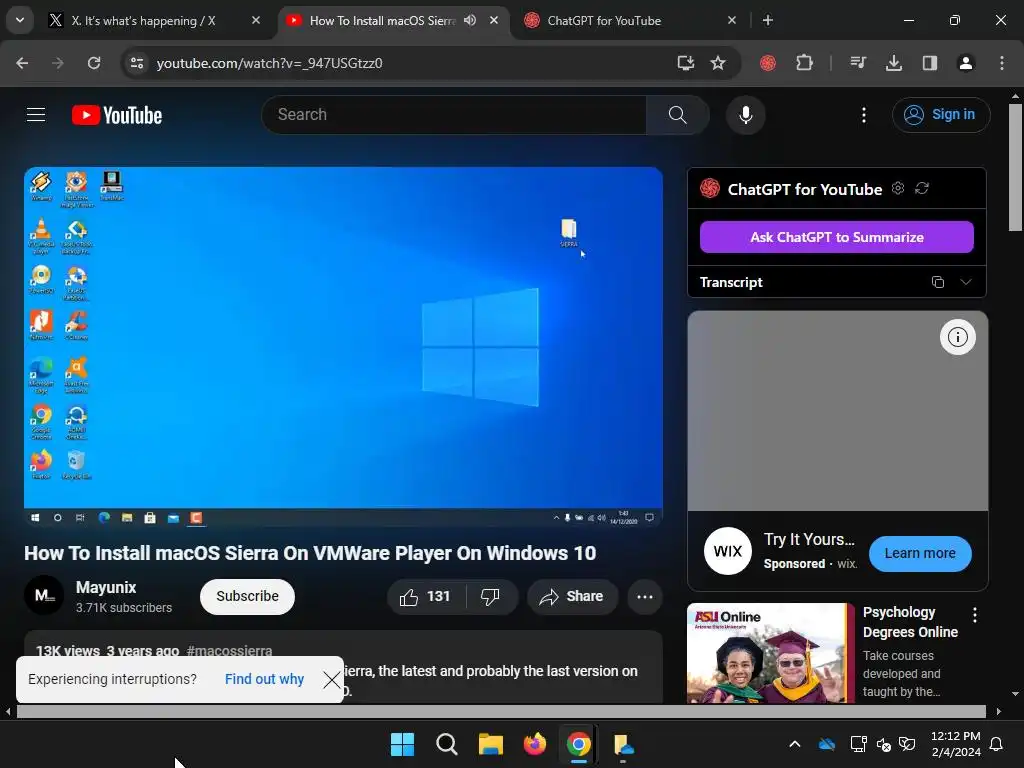Refresh the ChatGPT for YouTube panel

921,188
